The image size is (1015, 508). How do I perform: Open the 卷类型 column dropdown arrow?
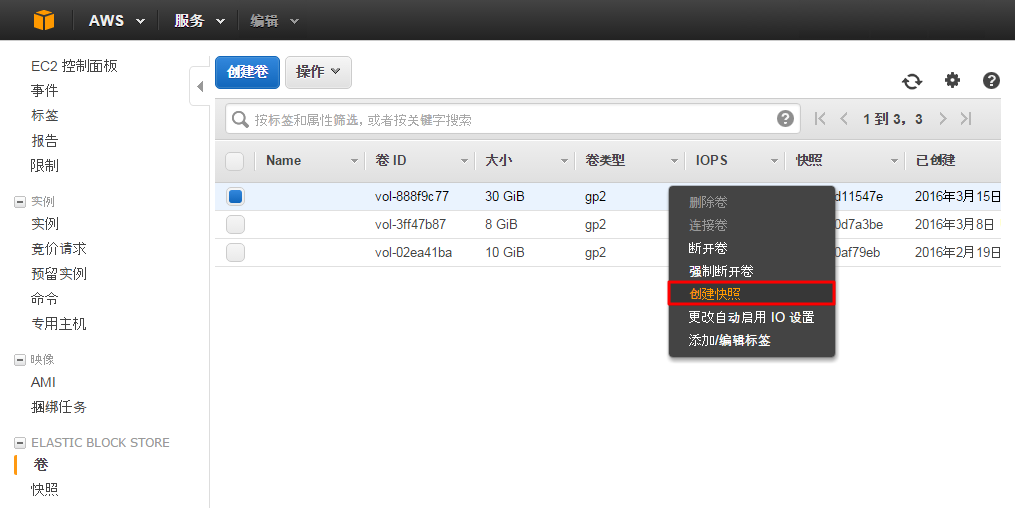tap(674, 161)
